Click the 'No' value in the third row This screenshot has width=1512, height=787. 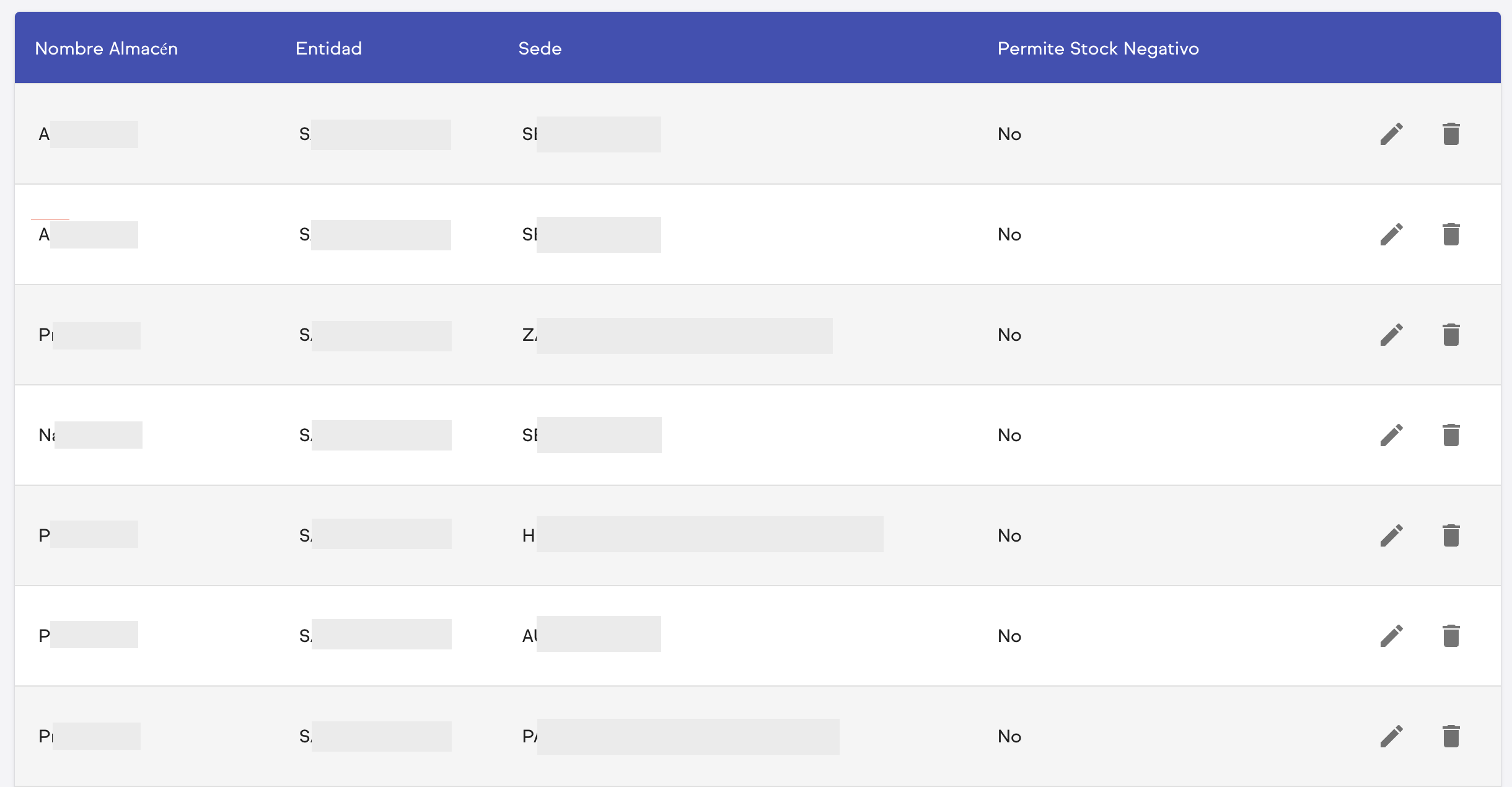point(1009,335)
